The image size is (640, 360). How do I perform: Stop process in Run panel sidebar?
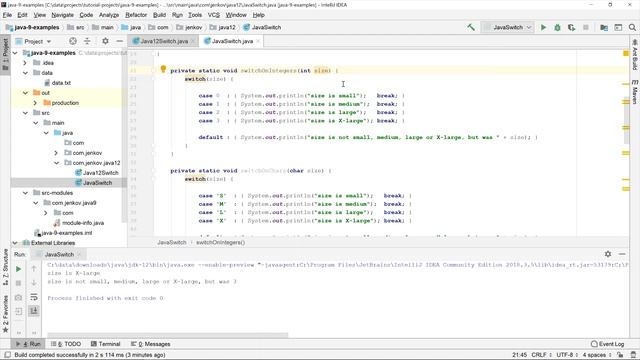point(18,283)
